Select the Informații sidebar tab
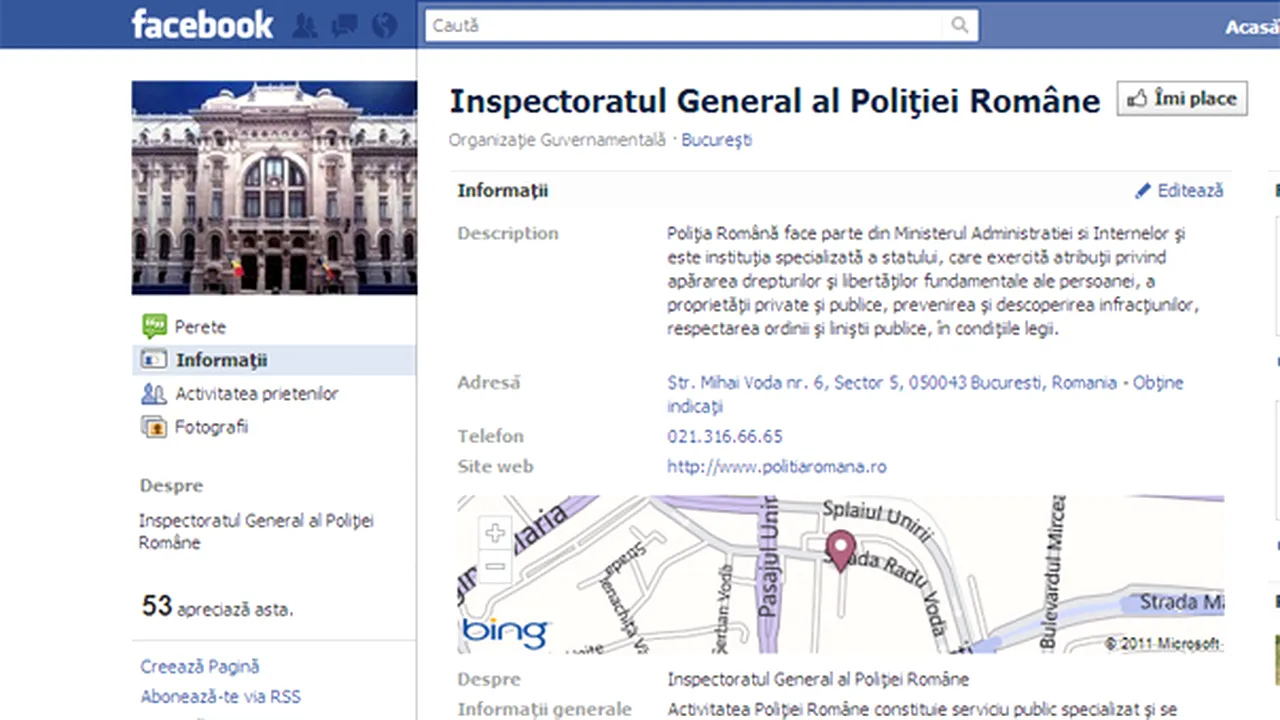The image size is (1280, 720). click(273, 360)
